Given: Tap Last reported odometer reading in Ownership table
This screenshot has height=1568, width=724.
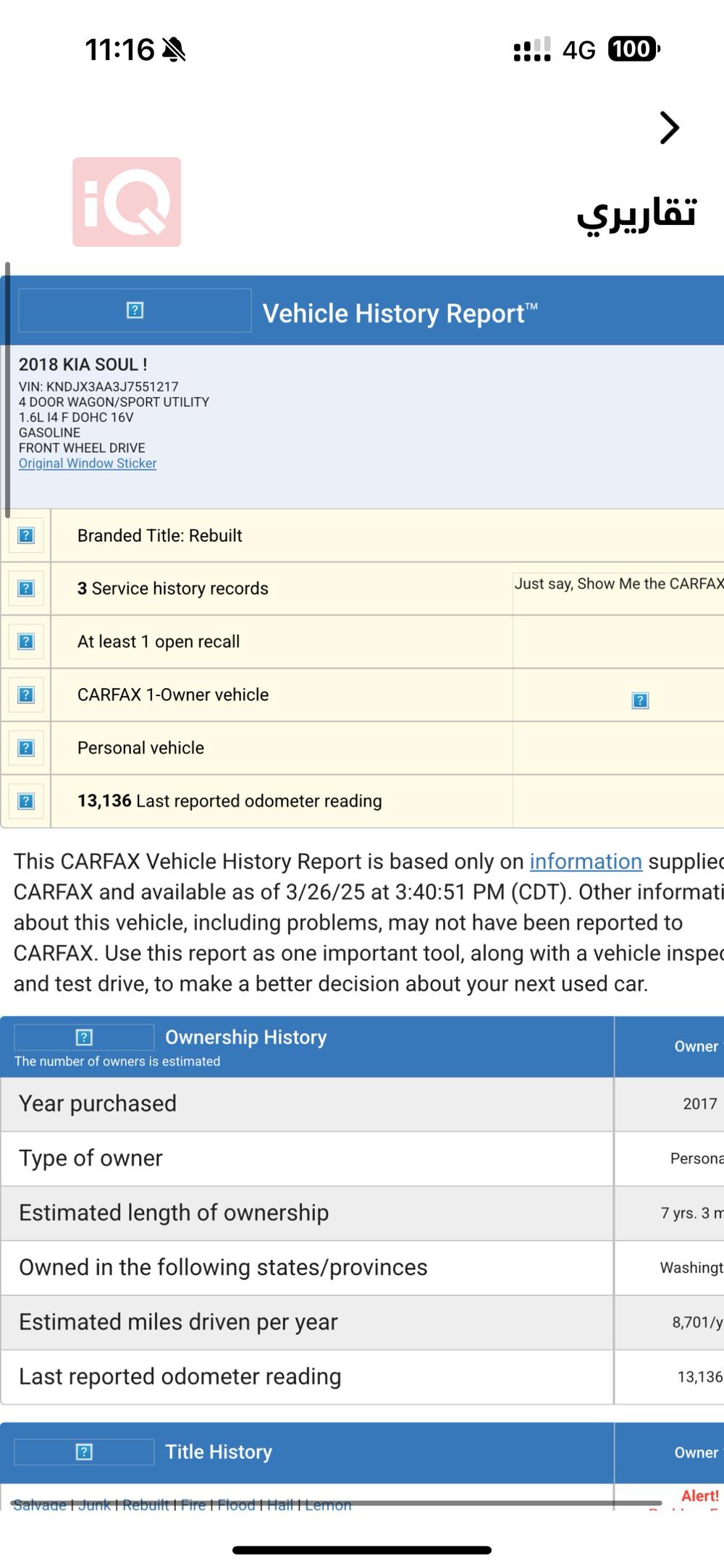Looking at the screenshot, I should point(180,1376).
